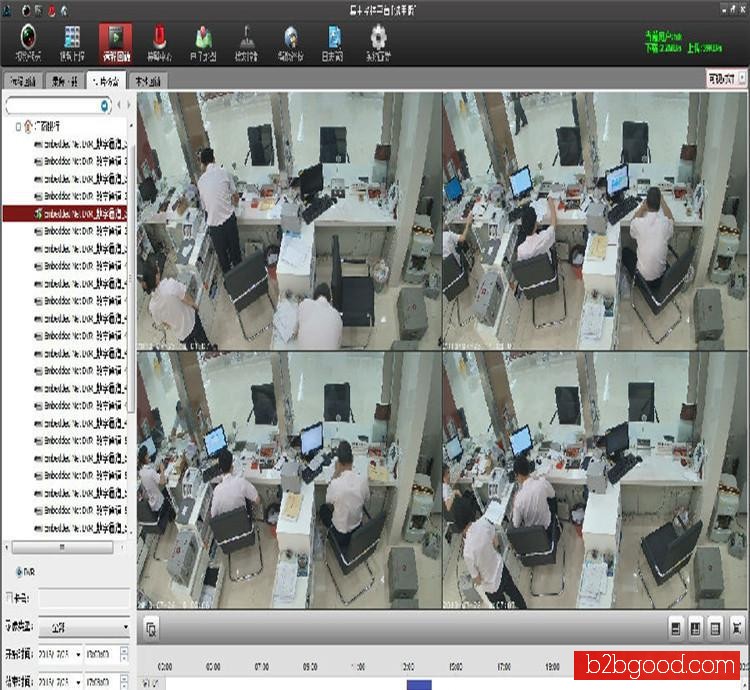Click the fullscreen icon at the far right
This screenshot has width=750, height=690.
click(737, 628)
